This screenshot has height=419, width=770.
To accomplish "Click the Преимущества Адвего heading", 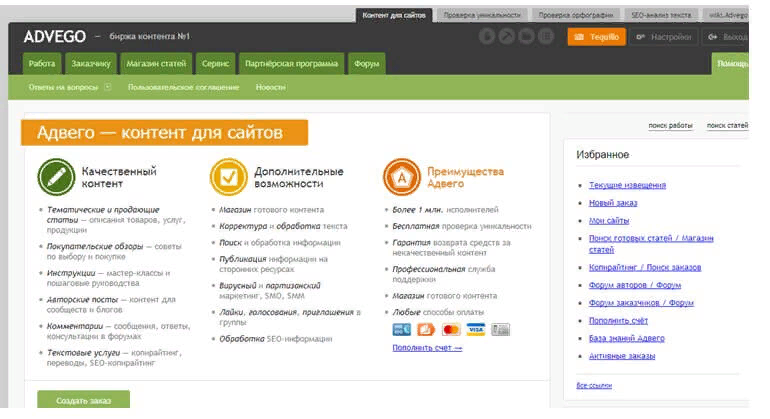I will [x=465, y=177].
